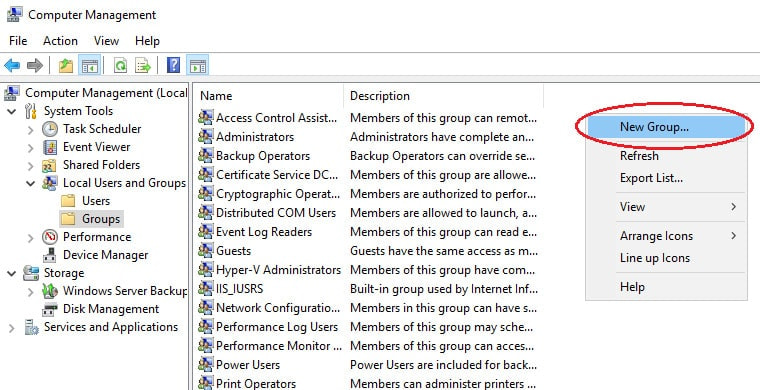Image resolution: width=760 pixels, height=390 pixels.
Task: Toggle the Show/Hide Console Tree icon
Action: click(90, 65)
